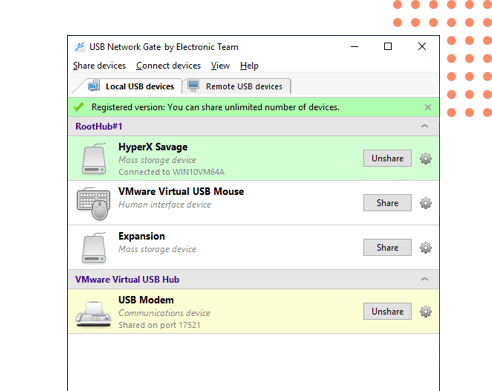The width and height of the screenshot is (492, 391).
Task: Dismiss the registered version notification
Action: (x=428, y=107)
